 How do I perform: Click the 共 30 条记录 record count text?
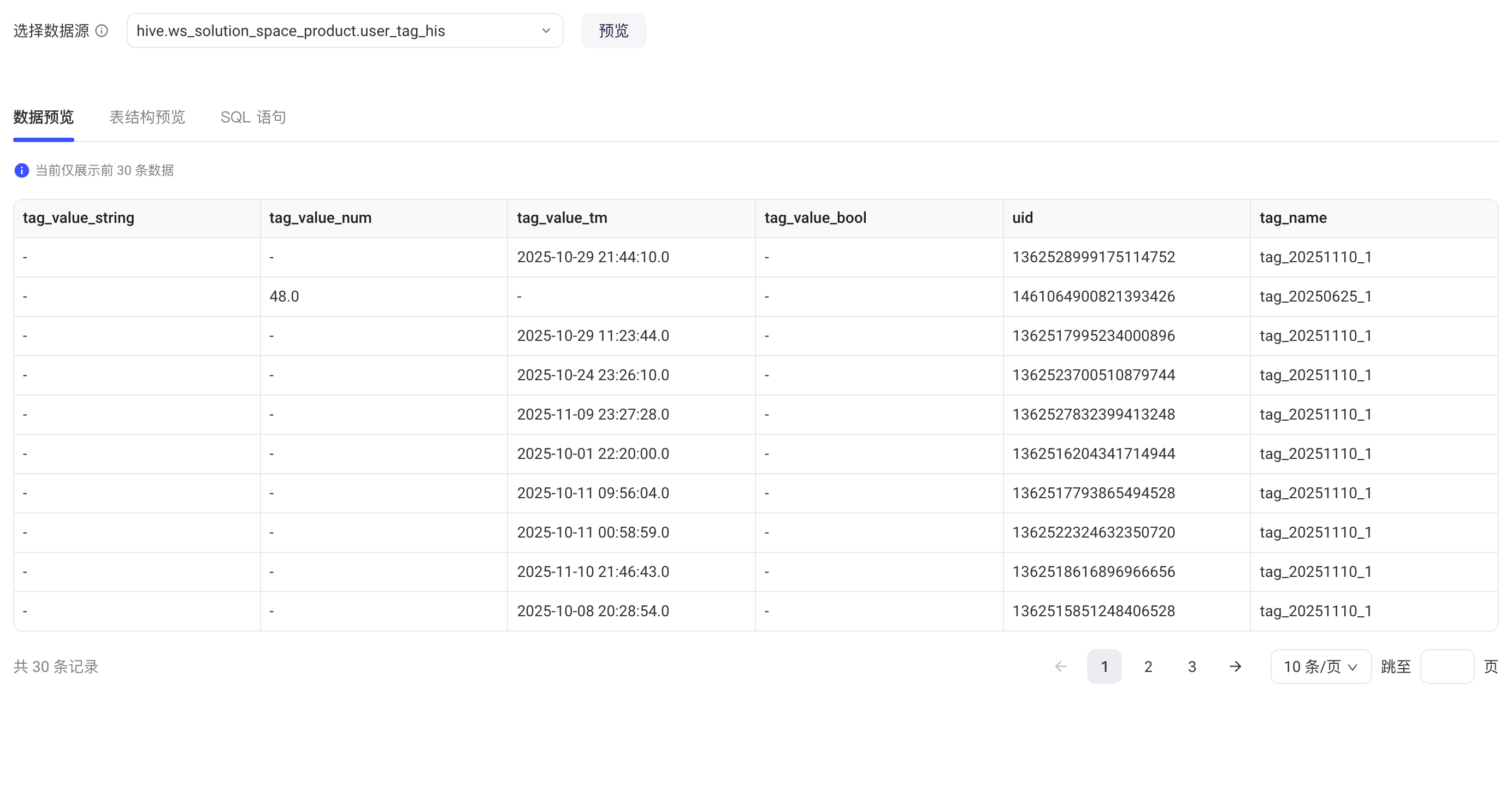[56, 667]
